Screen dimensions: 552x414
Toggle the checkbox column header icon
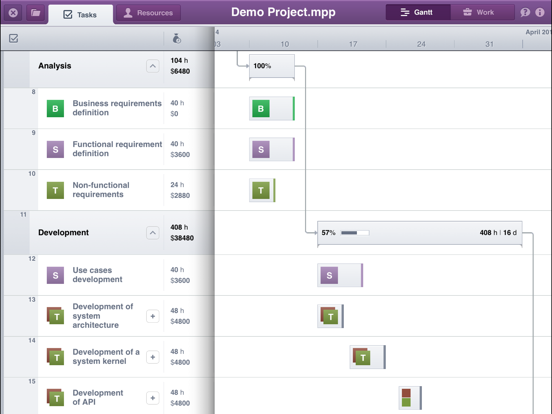point(14,38)
